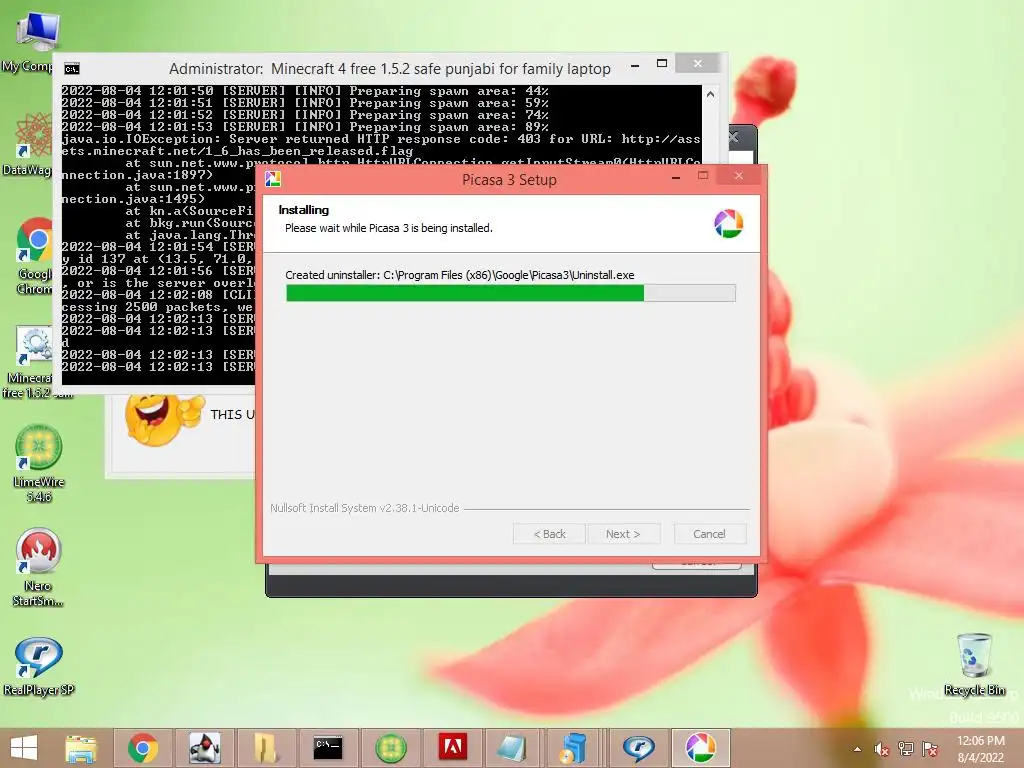Click the Next > button in Picasa Setup

click(x=623, y=534)
